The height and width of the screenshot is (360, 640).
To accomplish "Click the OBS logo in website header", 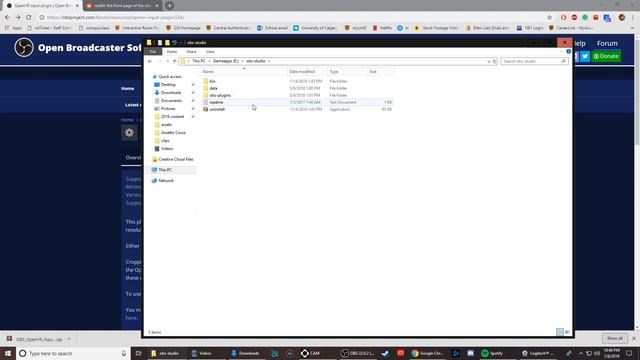I will click(x=24, y=47).
